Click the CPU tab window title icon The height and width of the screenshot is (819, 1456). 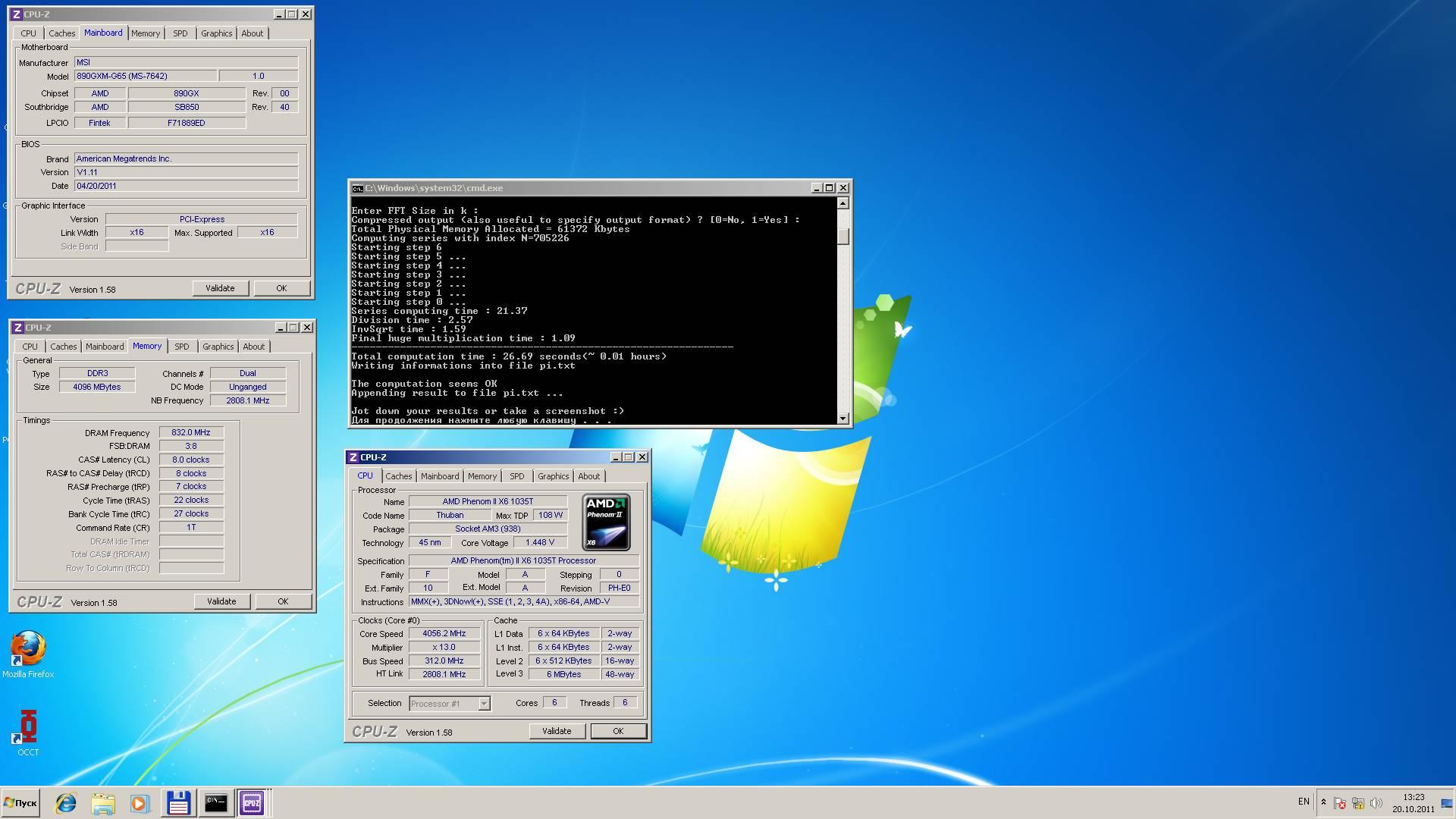click(x=353, y=457)
